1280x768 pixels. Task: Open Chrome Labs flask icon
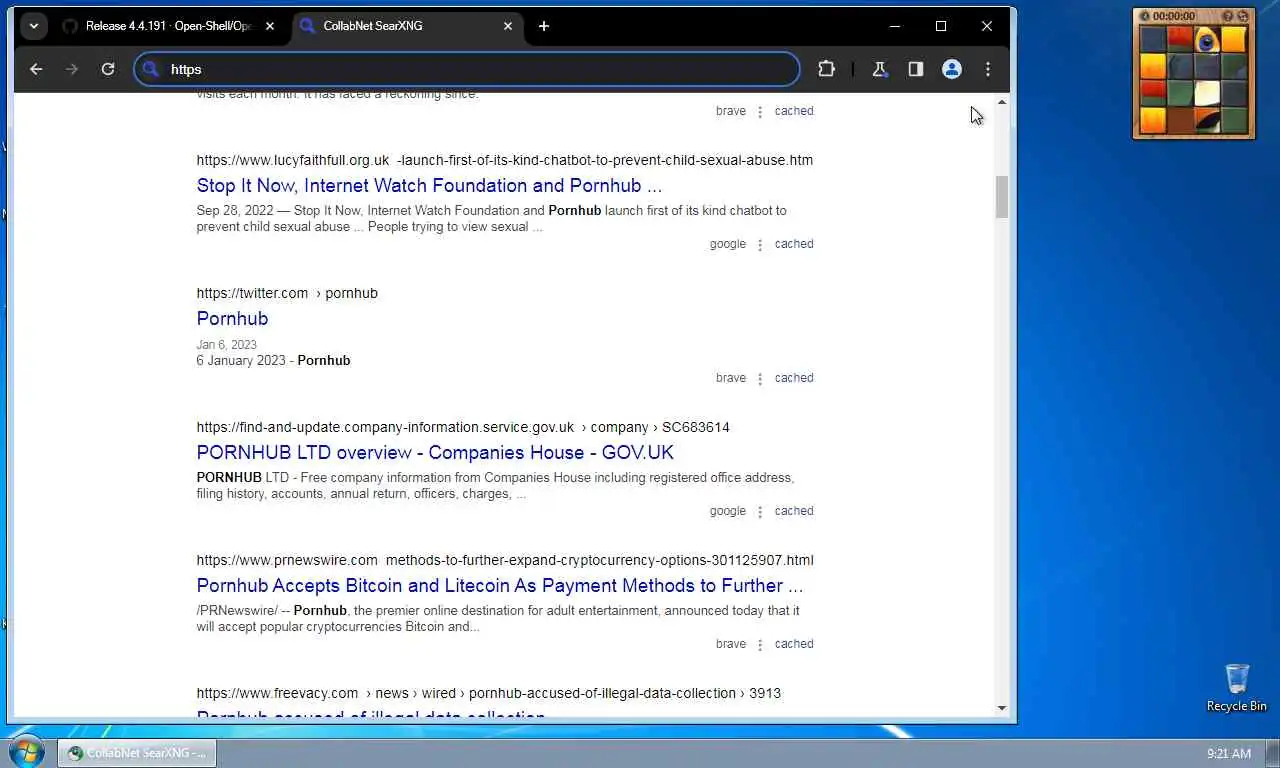point(880,69)
